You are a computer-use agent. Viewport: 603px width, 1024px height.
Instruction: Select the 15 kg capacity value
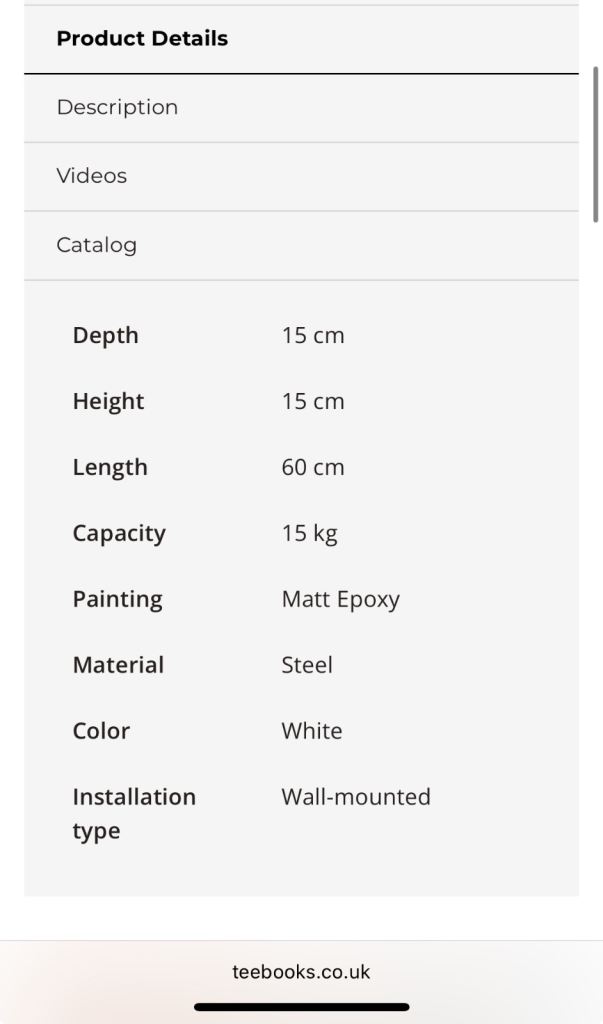309,534
